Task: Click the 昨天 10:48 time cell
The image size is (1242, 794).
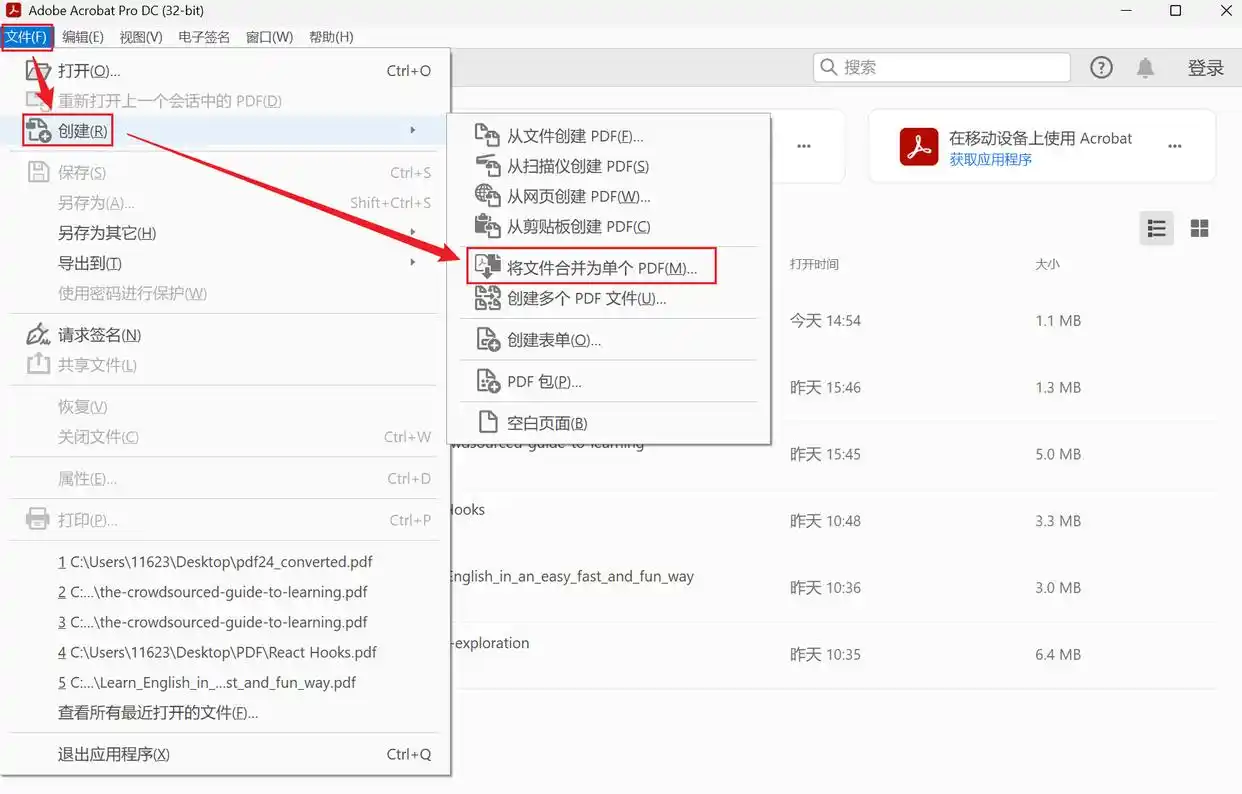Action: [825, 521]
